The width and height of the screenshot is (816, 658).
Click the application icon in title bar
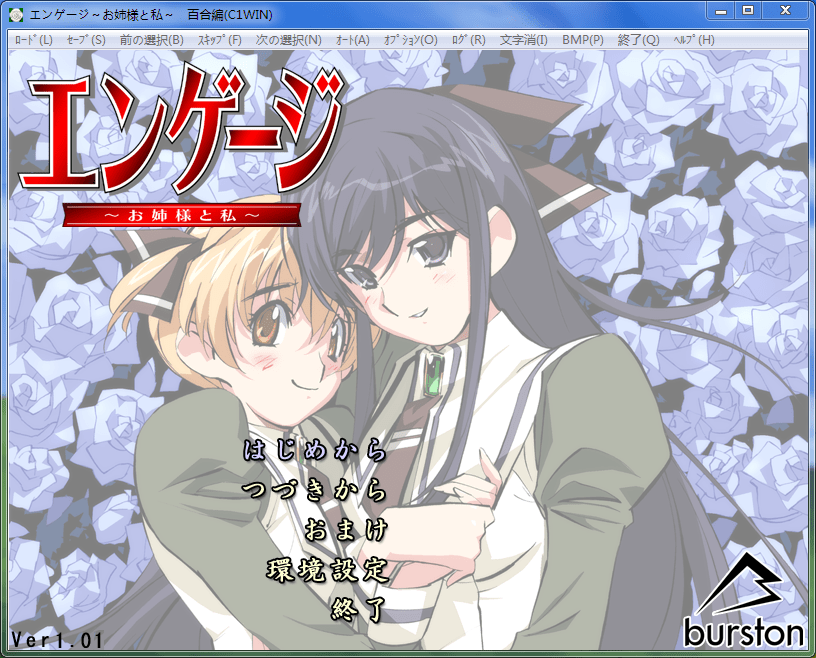[x=16, y=14]
